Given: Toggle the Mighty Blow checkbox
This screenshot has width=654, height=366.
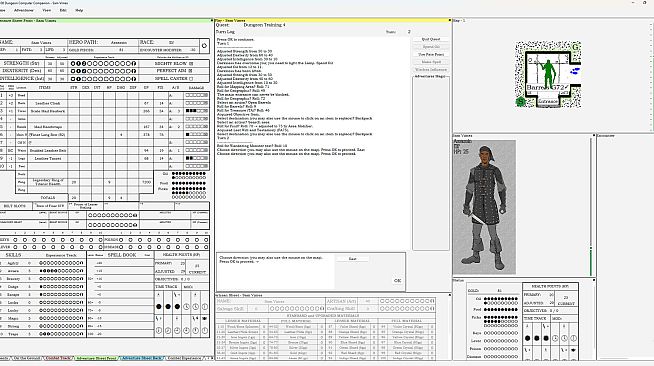Looking at the screenshot, I should coord(191,63).
